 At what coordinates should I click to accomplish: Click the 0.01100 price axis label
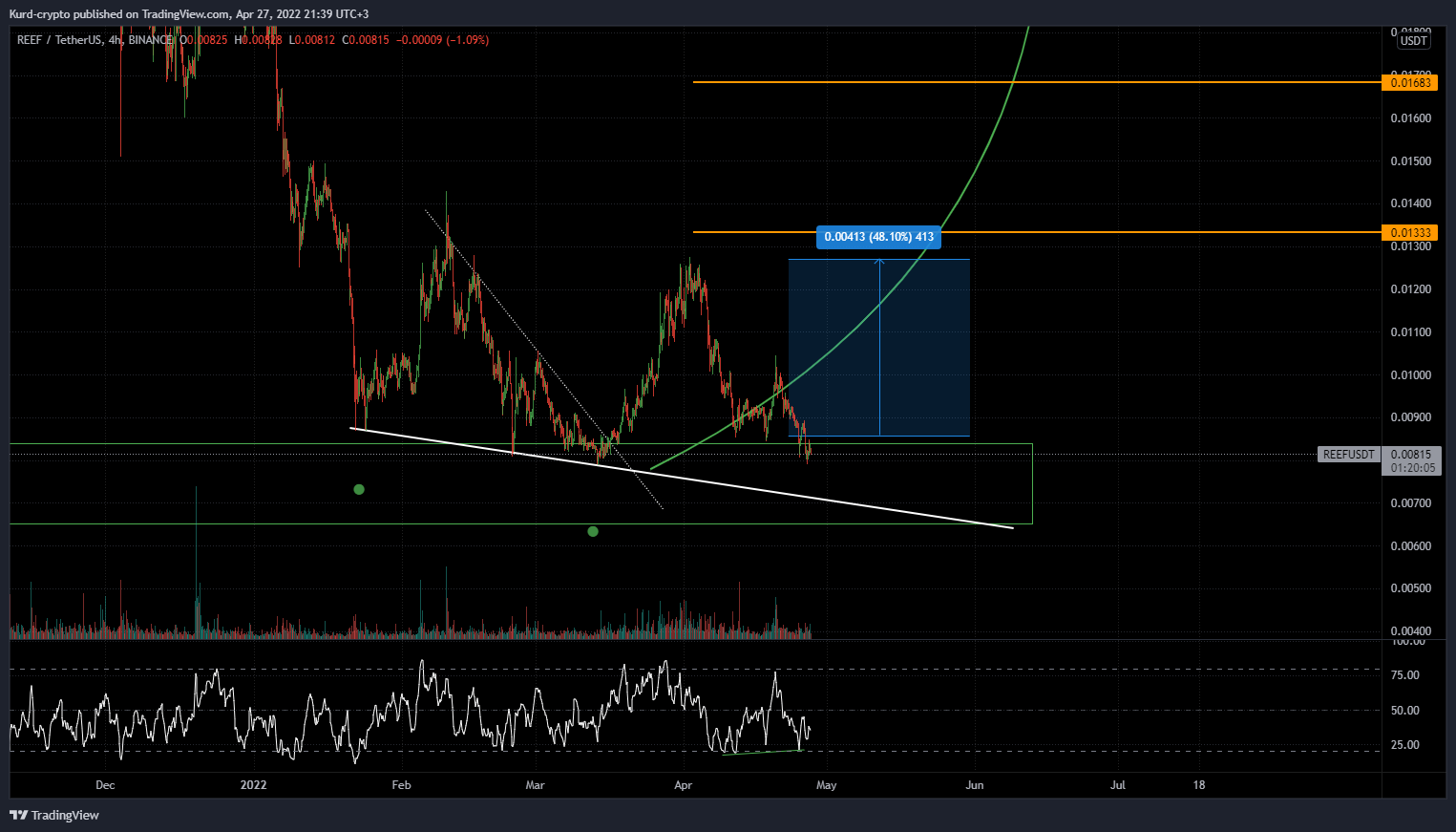(x=1410, y=332)
